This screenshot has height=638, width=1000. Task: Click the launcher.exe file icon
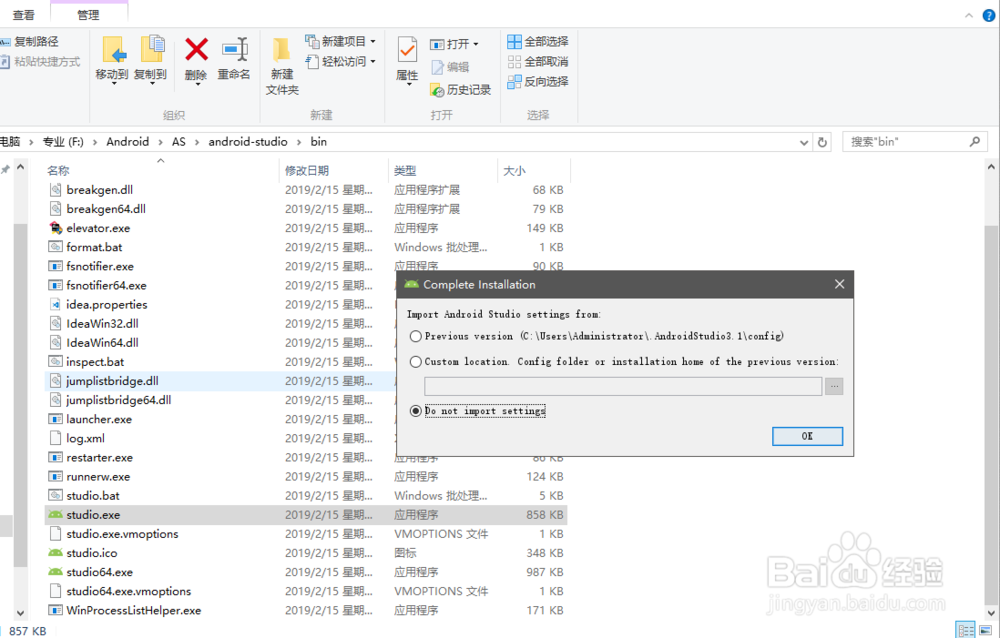pos(55,419)
